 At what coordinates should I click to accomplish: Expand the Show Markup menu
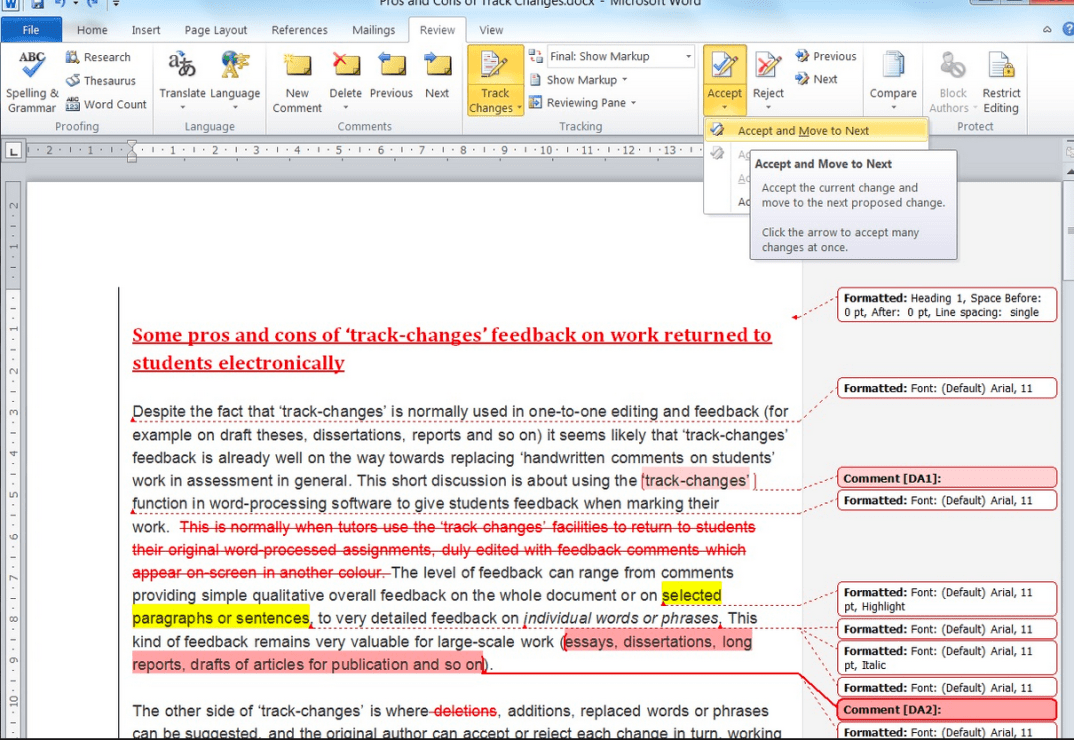[624, 80]
